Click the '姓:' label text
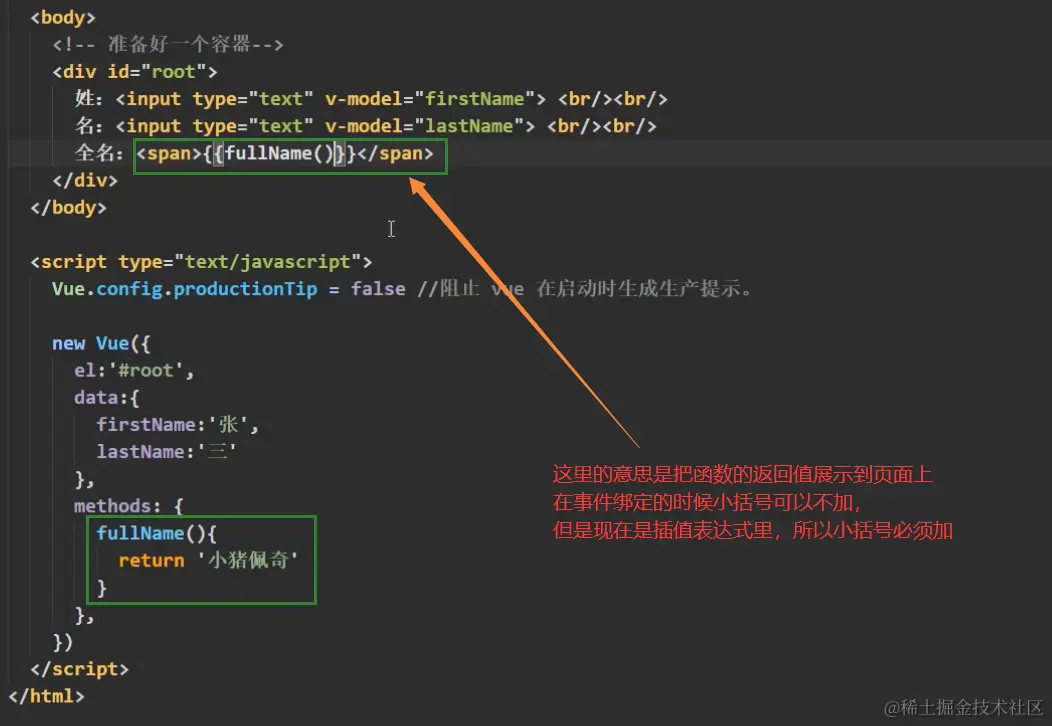 point(89,99)
